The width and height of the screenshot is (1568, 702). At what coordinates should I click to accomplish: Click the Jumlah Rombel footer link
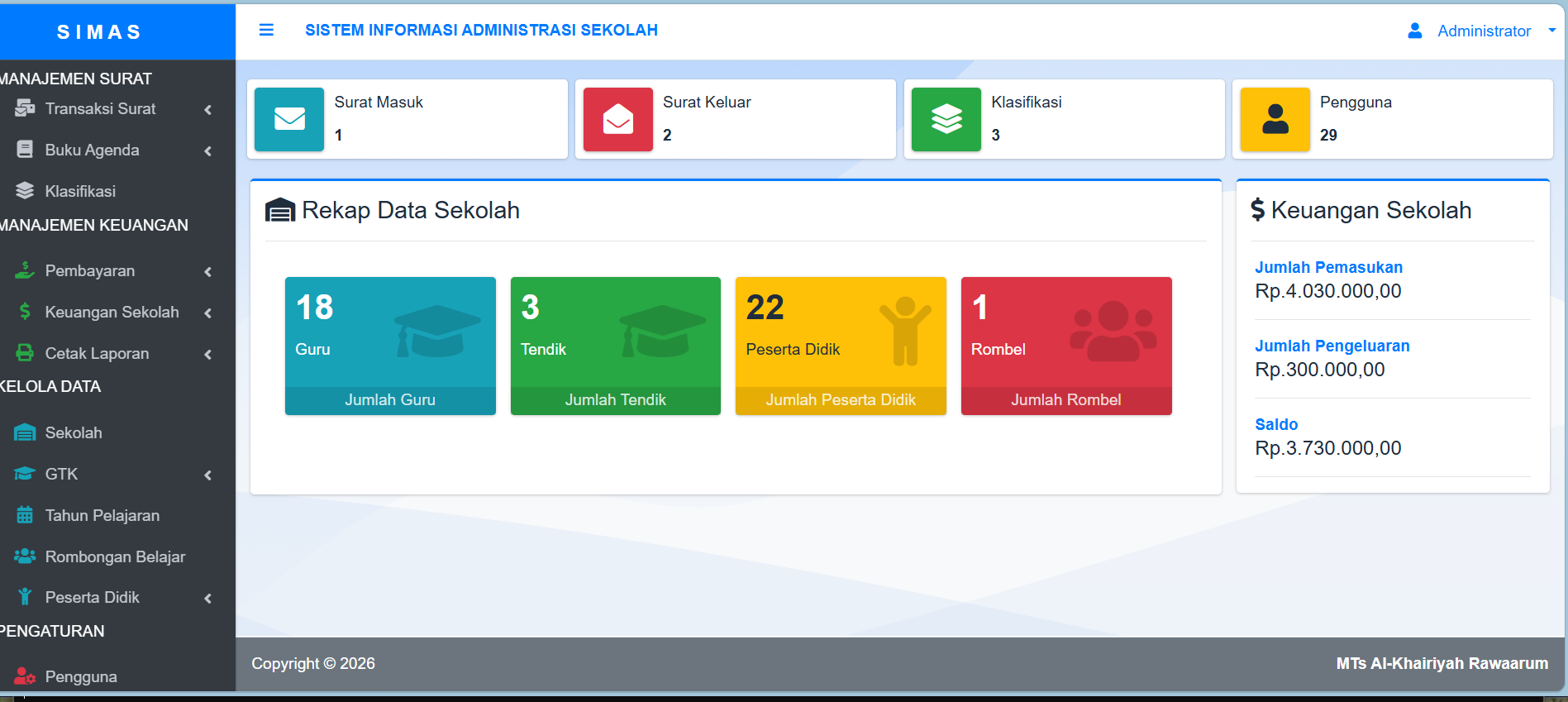pos(1066,400)
